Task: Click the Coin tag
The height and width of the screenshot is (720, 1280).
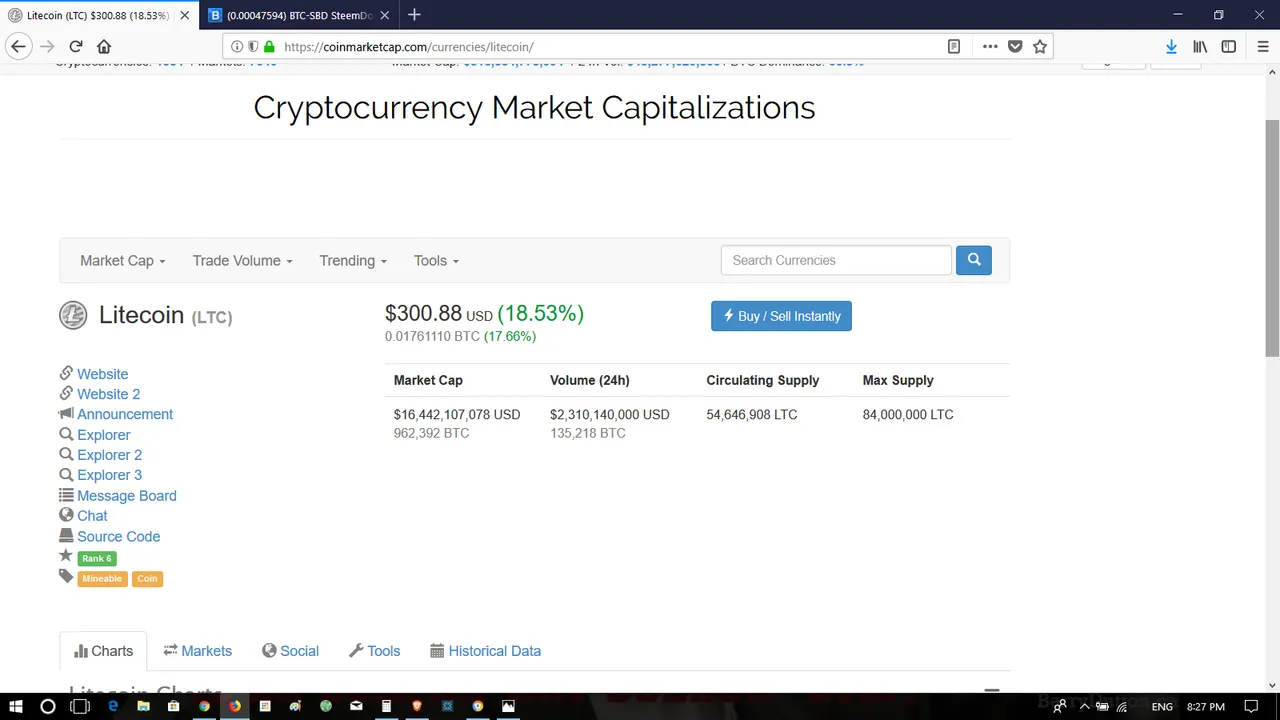Action: click(x=147, y=578)
